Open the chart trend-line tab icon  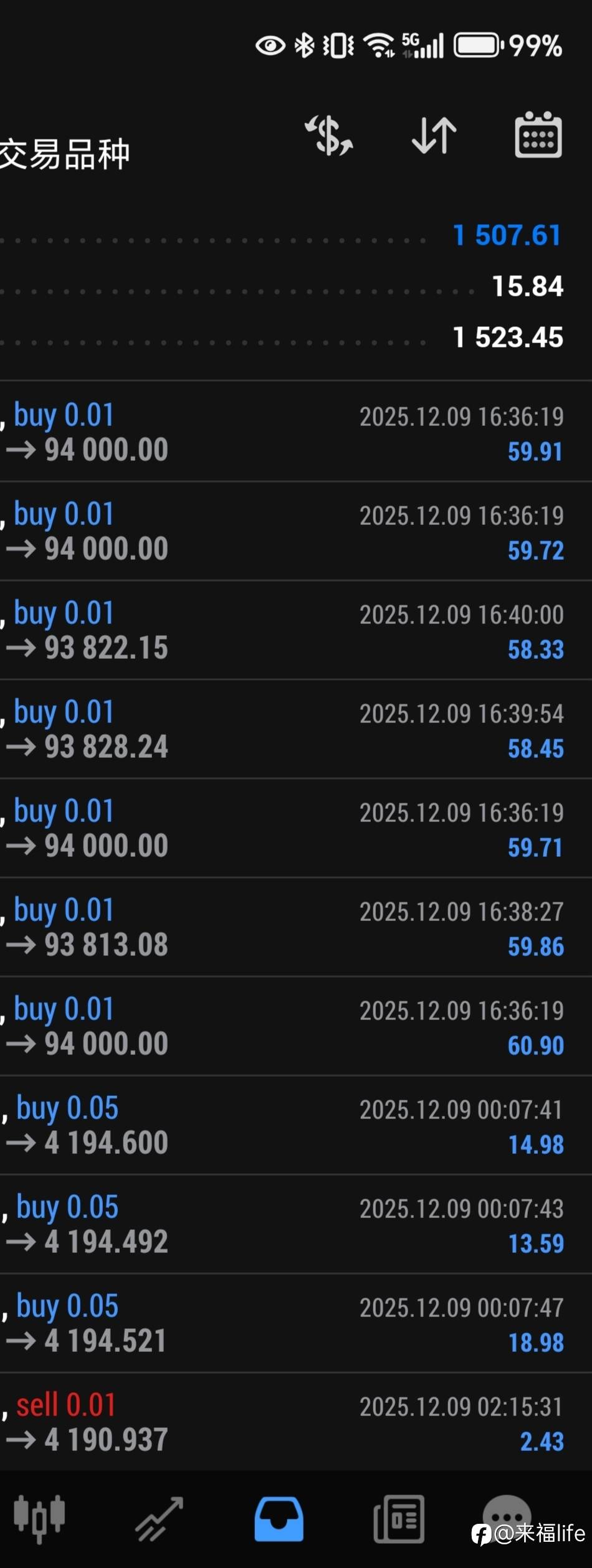(160, 1519)
